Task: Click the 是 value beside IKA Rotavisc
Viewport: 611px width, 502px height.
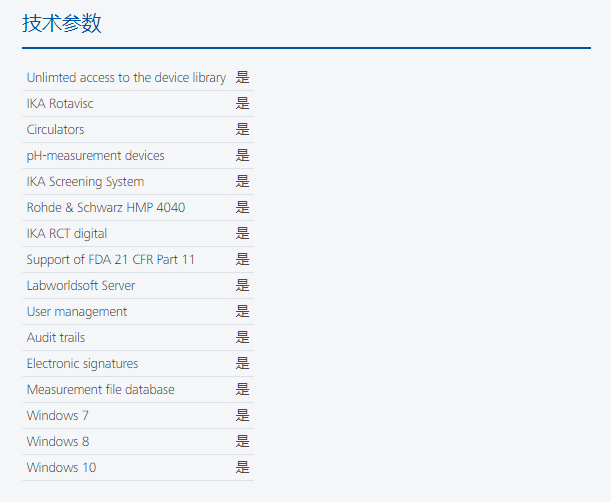Action: [242, 104]
